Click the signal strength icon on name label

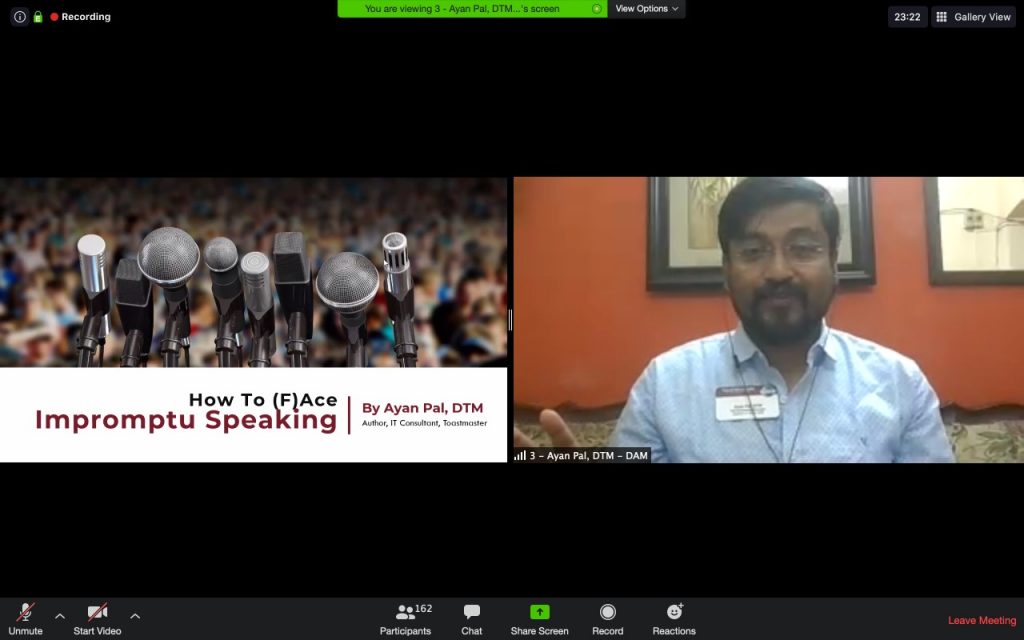(520, 455)
